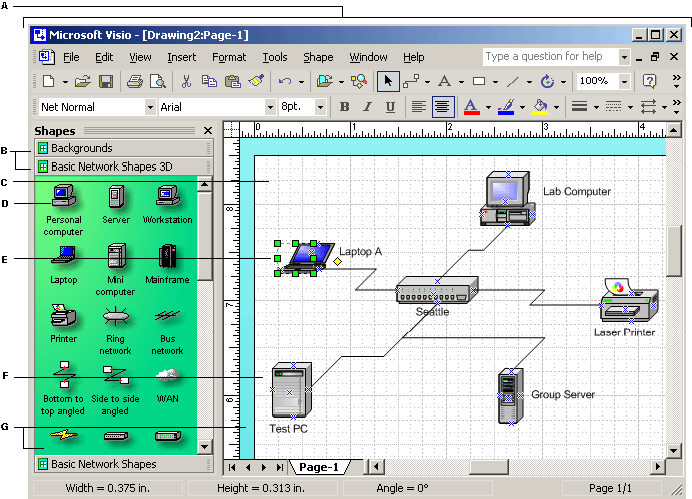Cut selection with the scissors icon
692x499 pixels.
[186, 81]
